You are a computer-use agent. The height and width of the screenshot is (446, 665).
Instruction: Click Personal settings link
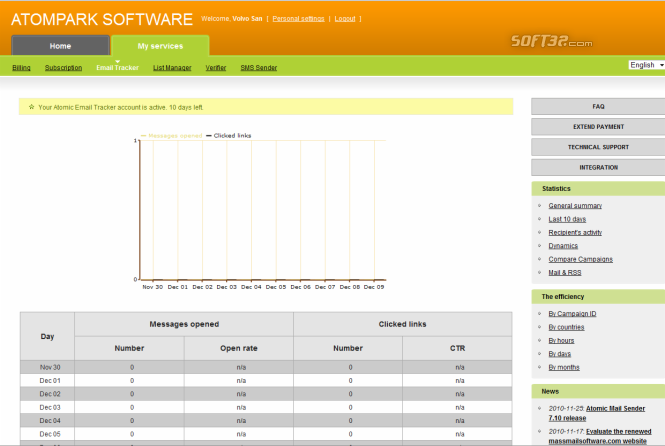298,19
